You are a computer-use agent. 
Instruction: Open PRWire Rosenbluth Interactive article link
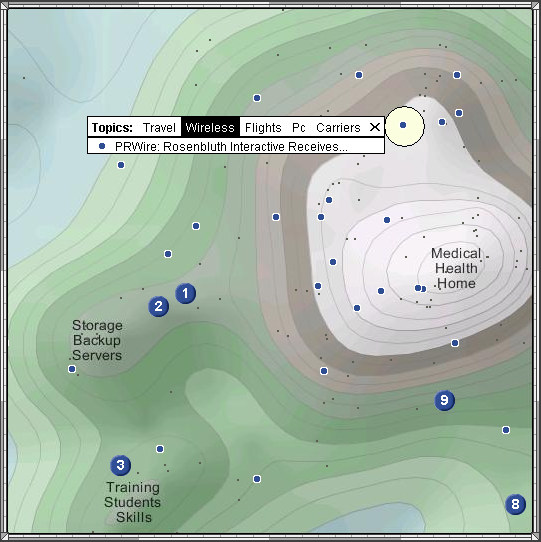pyautogui.click(x=231, y=147)
